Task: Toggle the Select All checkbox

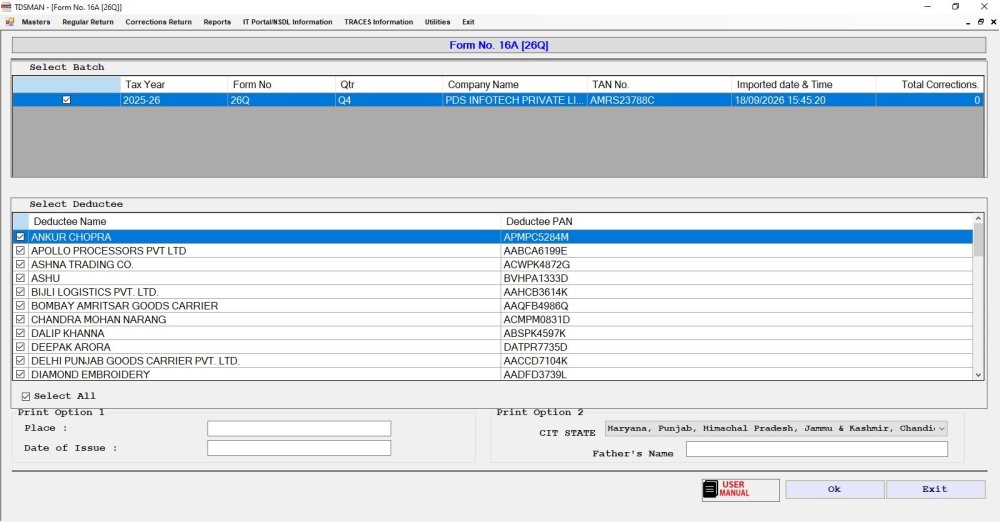Action: (26, 396)
